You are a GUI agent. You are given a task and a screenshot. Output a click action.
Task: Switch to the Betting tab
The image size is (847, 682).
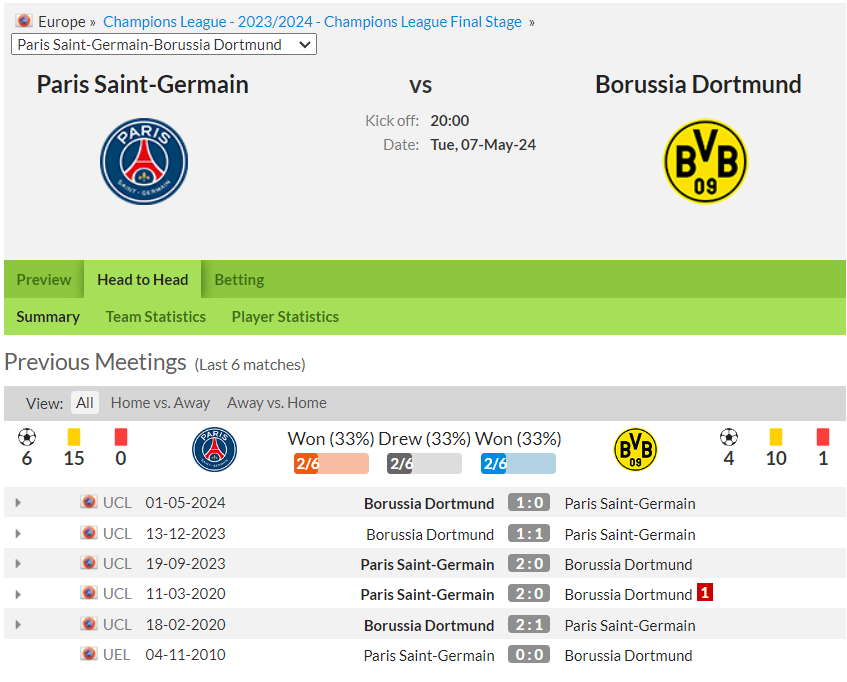click(x=239, y=280)
